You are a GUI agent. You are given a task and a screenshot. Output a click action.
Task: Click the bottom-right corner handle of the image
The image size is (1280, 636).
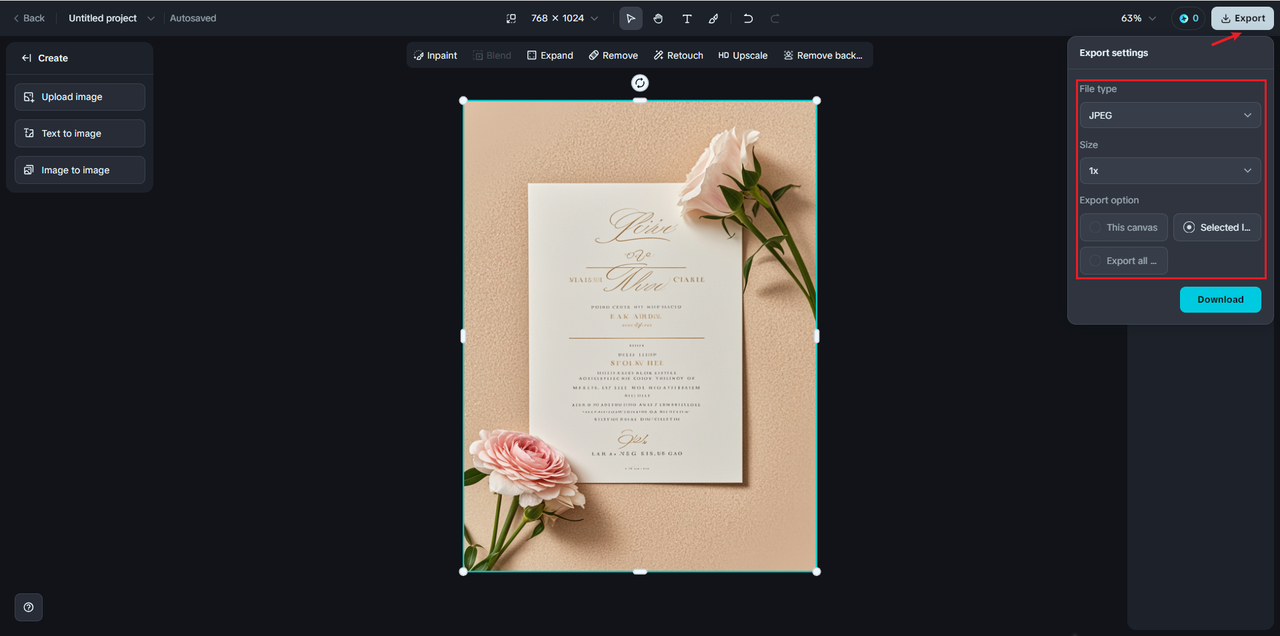coord(816,571)
